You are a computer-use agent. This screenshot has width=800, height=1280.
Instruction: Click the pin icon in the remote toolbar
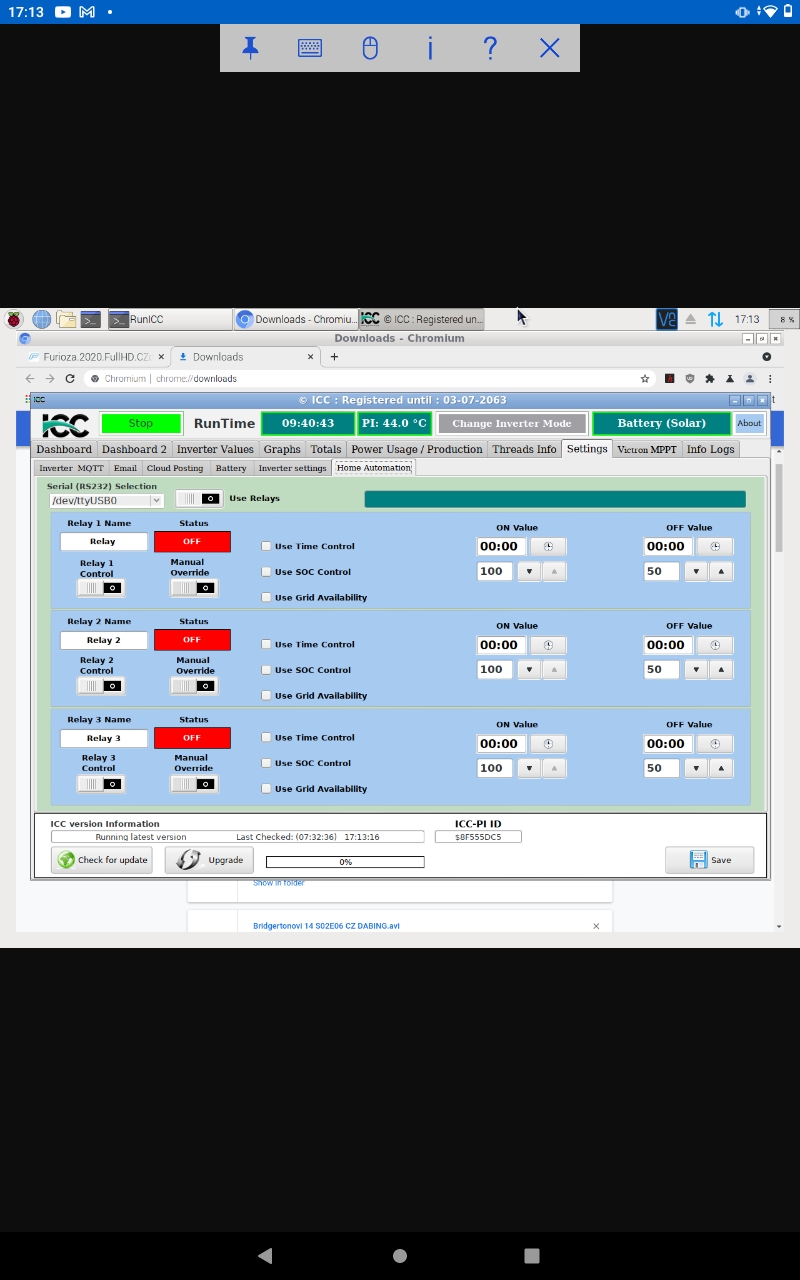250,47
